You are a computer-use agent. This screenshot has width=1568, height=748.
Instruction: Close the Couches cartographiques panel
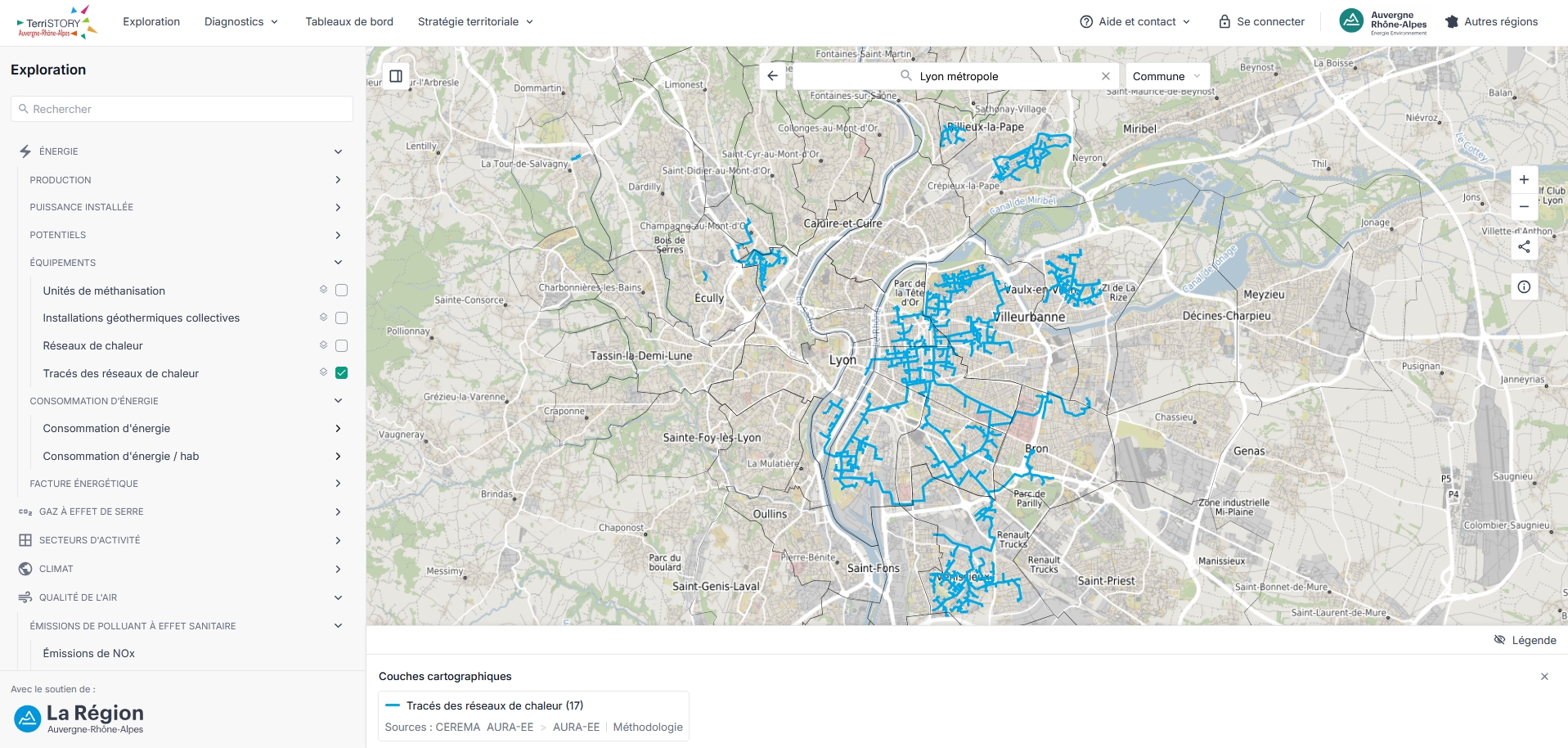(x=1544, y=677)
